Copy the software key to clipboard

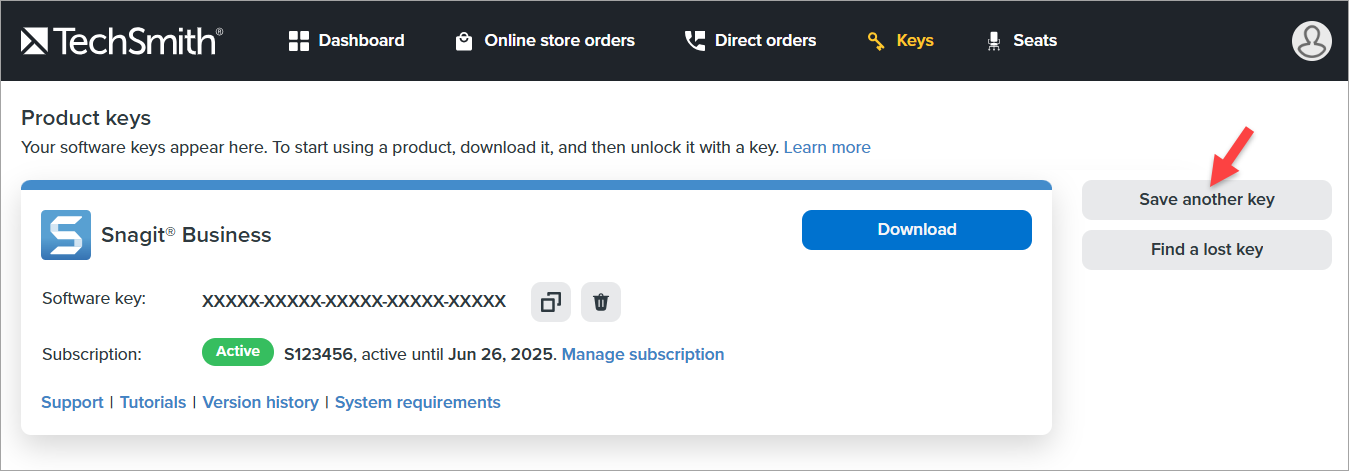(x=551, y=302)
